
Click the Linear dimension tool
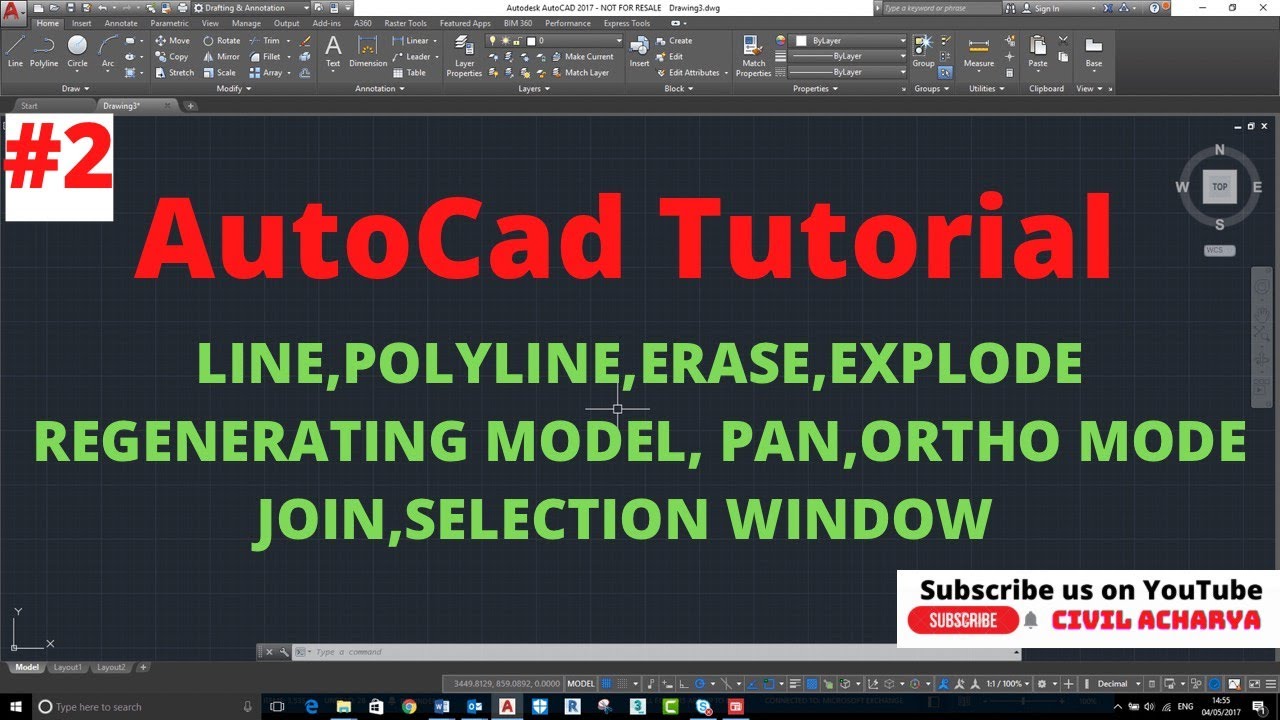pyautogui.click(x=411, y=41)
